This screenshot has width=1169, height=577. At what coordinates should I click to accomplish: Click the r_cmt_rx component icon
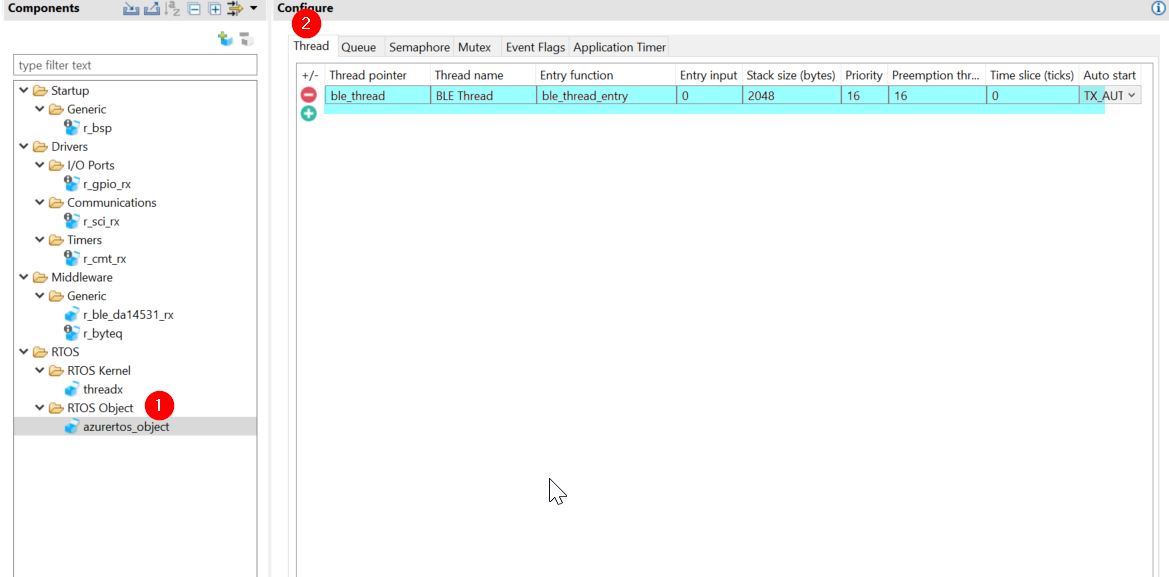click(x=72, y=258)
